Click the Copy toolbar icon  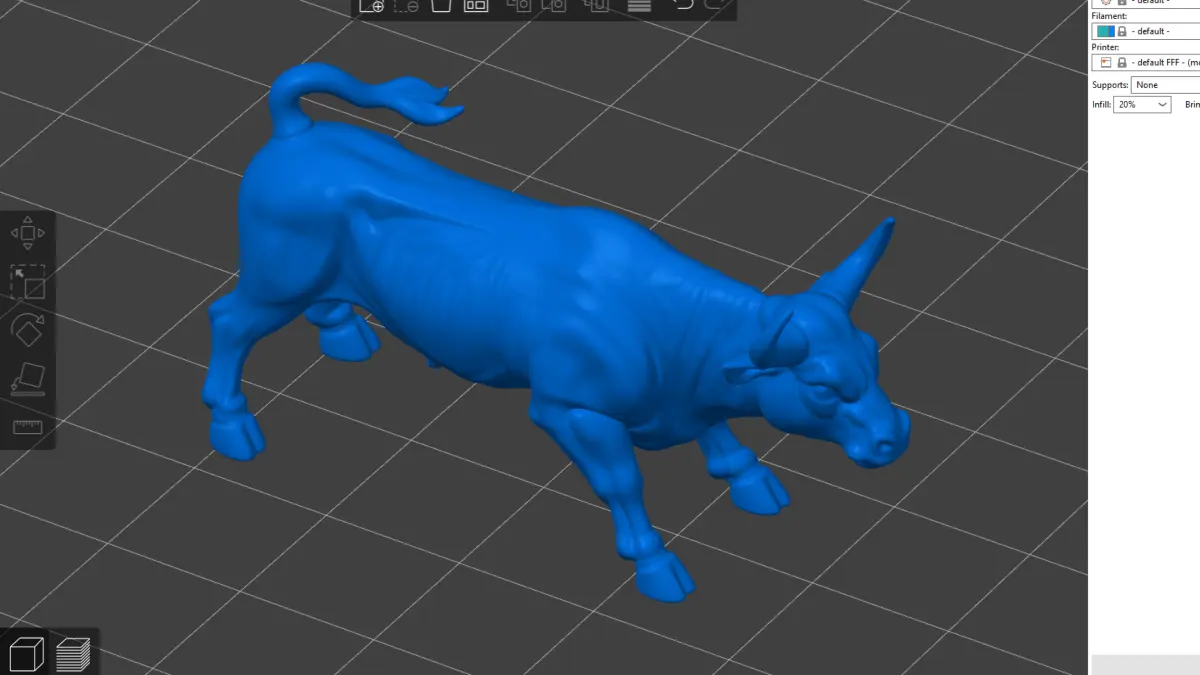(519, 5)
